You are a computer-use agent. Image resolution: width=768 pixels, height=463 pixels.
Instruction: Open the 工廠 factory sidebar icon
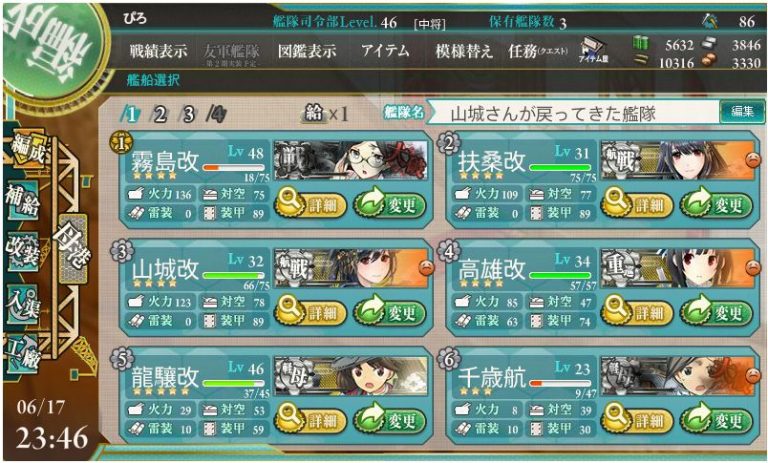click(x=22, y=353)
